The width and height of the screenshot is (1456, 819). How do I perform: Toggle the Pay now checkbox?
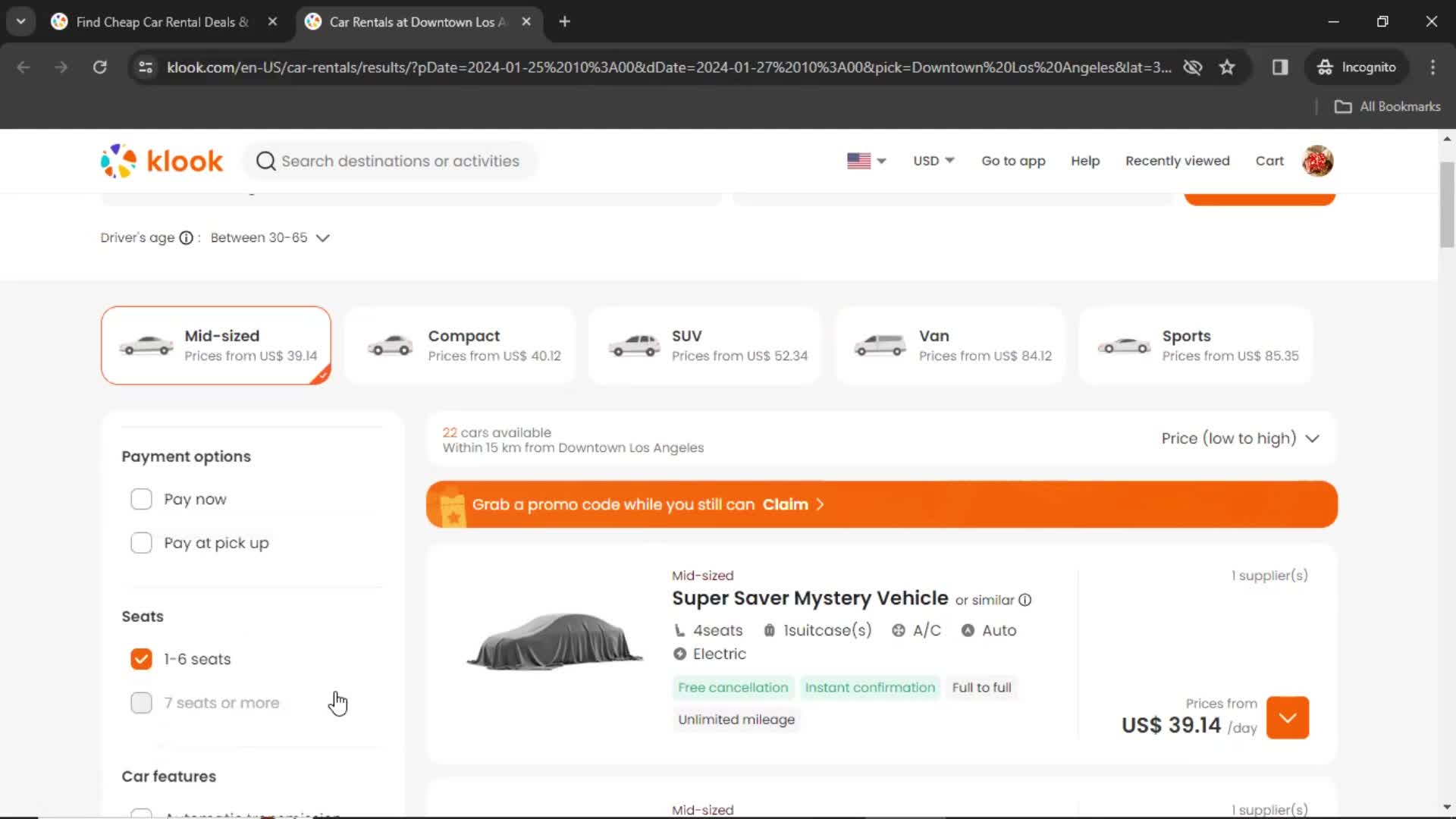click(x=140, y=499)
